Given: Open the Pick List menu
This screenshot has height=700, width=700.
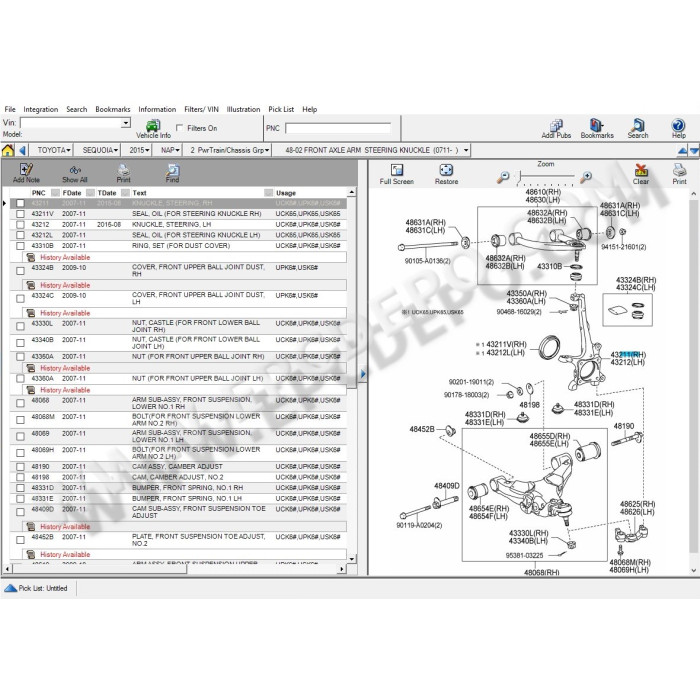Looking at the screenshot, I should (281, 109).
